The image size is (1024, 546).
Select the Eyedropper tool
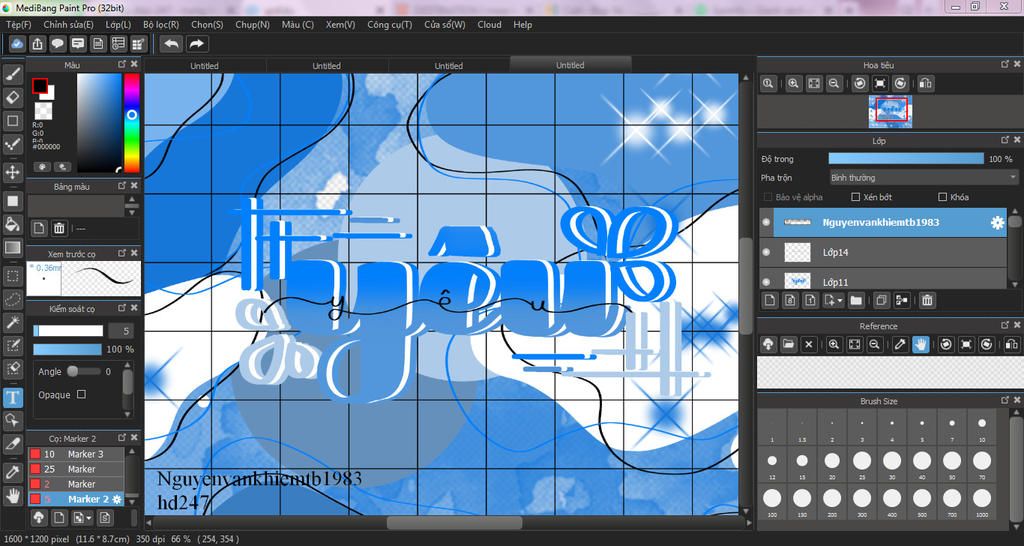click(x=12, y=472)
